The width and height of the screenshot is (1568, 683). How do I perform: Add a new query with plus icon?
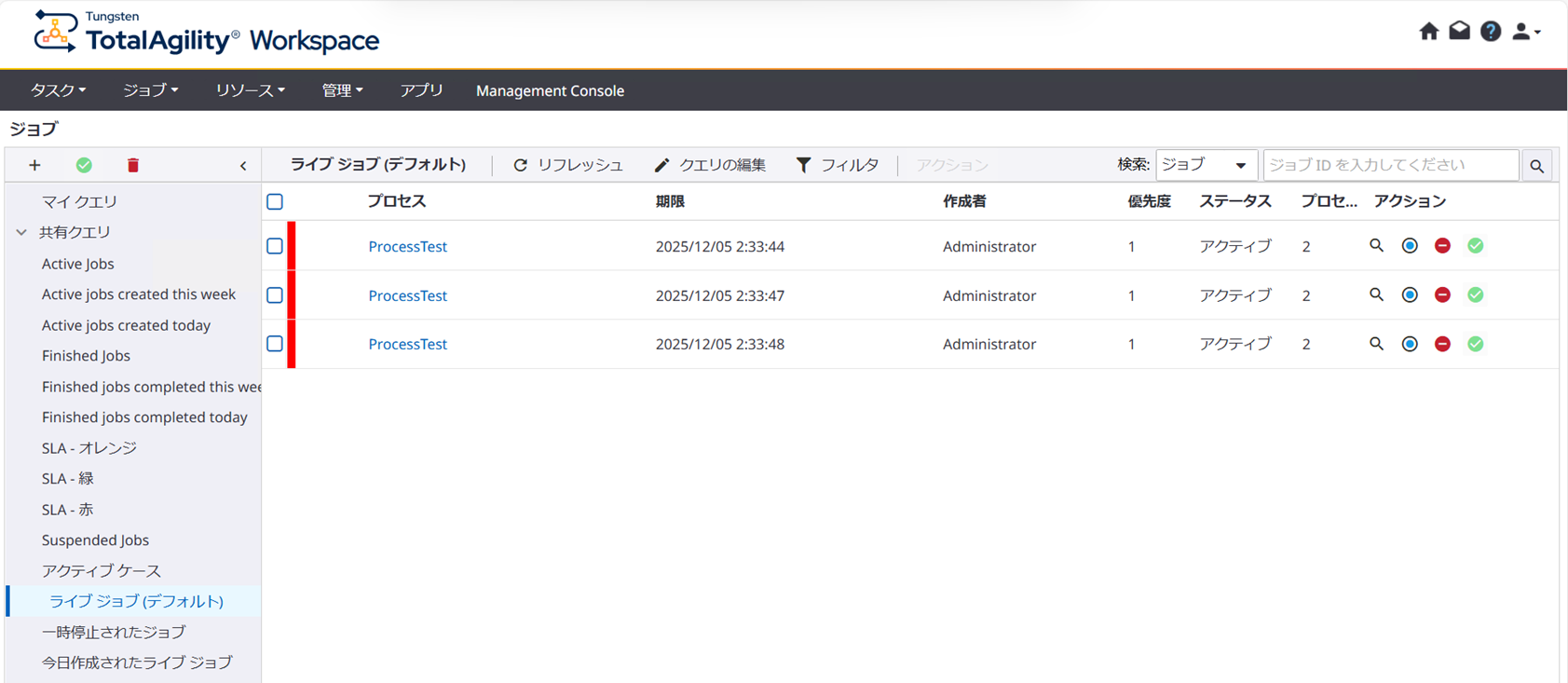(x=34, y=165)
